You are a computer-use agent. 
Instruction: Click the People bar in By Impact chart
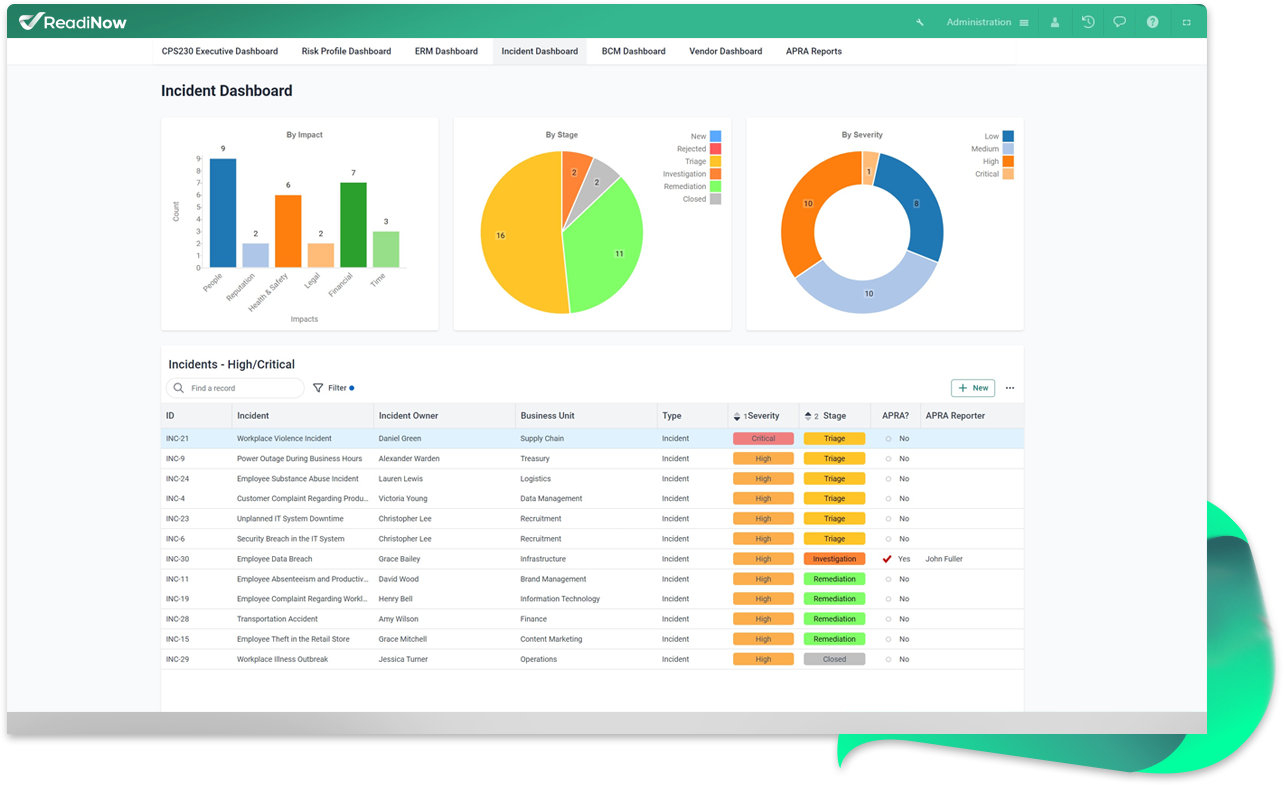[223, 213]
